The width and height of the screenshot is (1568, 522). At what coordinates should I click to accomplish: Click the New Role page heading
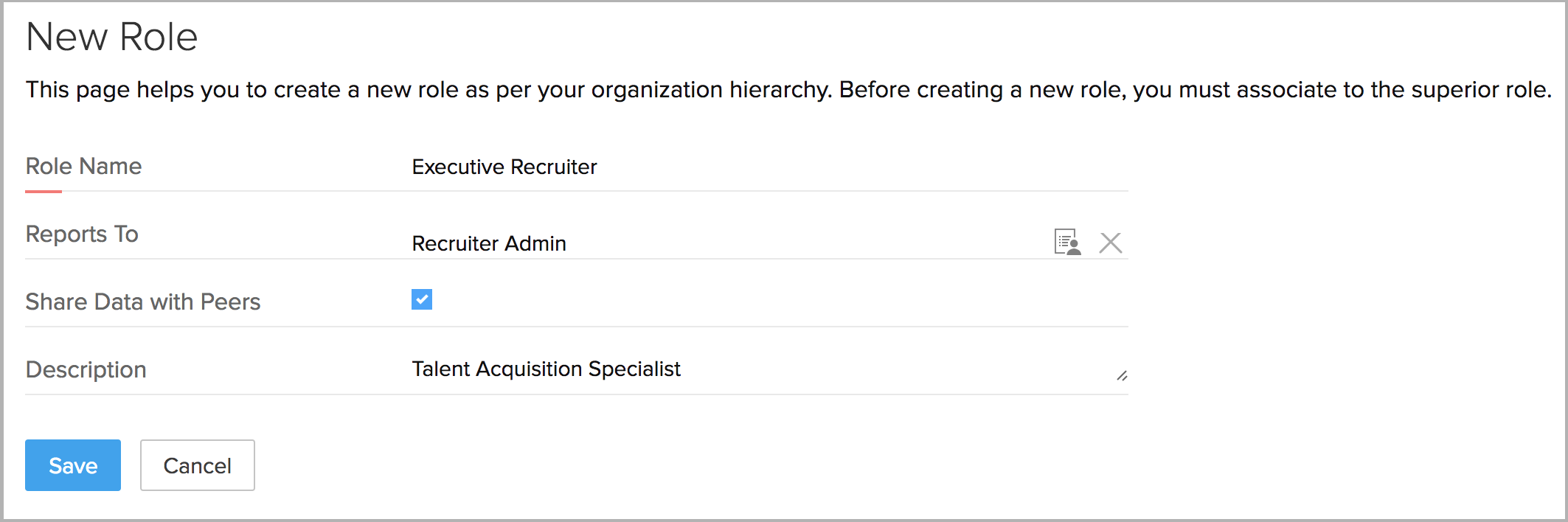pyautogui.click(x=112, y=35)
